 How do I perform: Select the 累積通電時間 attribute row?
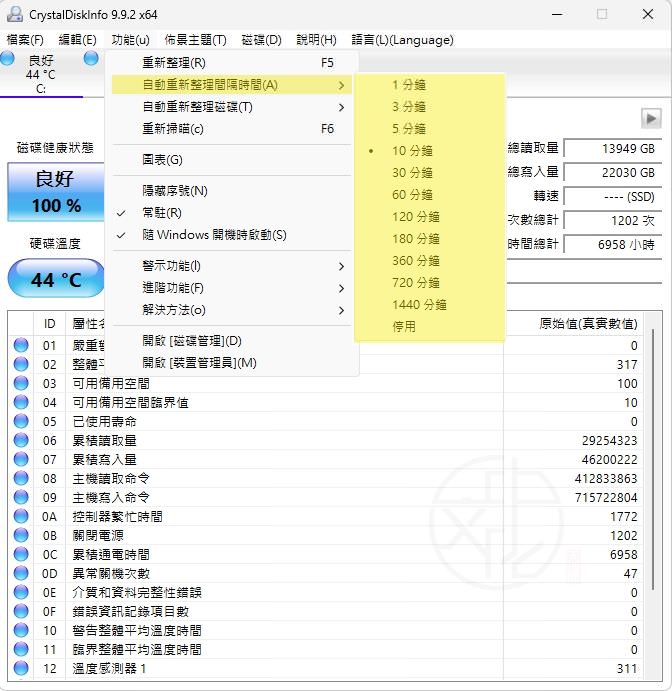pos(326,554)
